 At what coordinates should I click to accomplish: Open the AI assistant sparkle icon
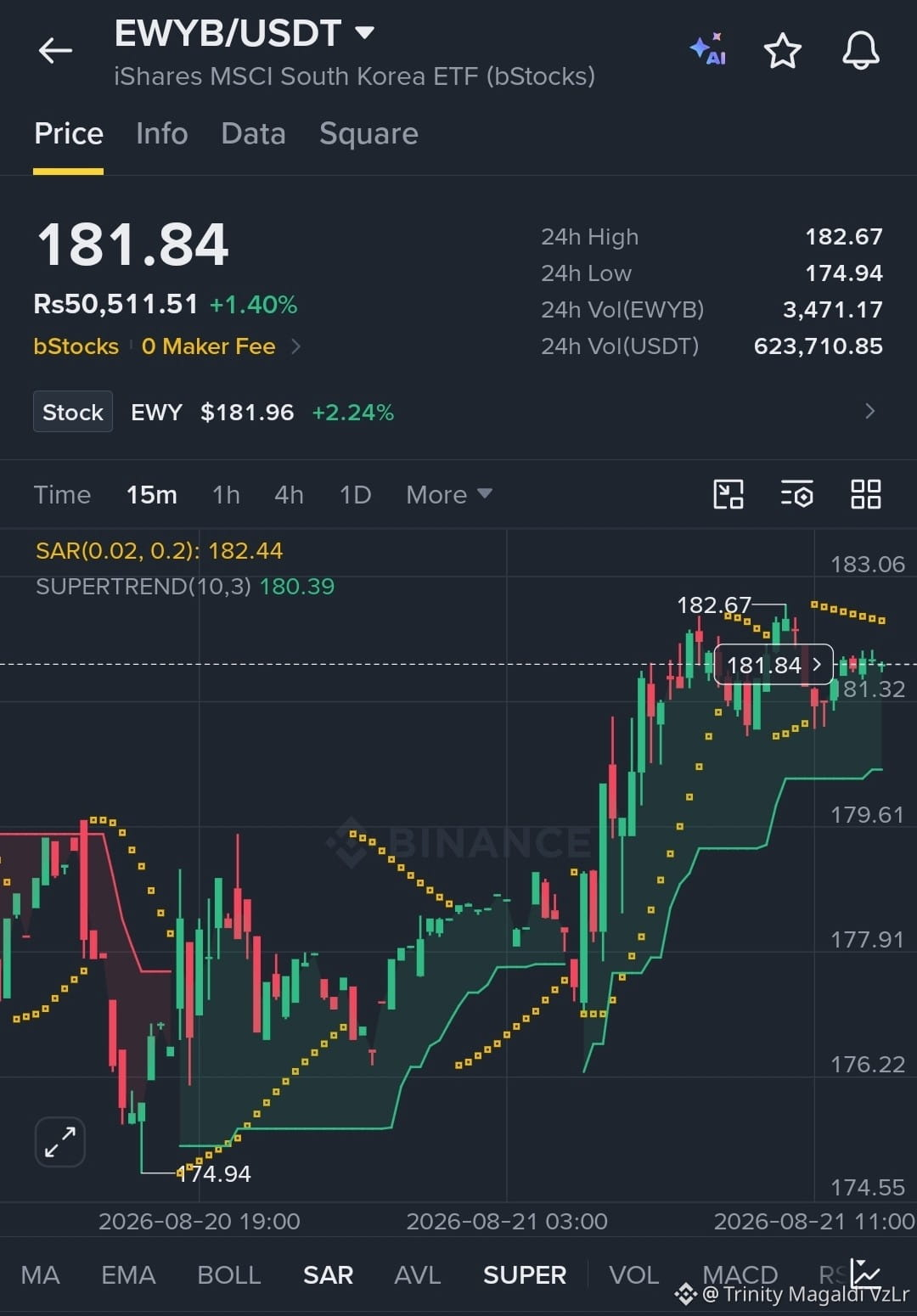coord(707,49)
